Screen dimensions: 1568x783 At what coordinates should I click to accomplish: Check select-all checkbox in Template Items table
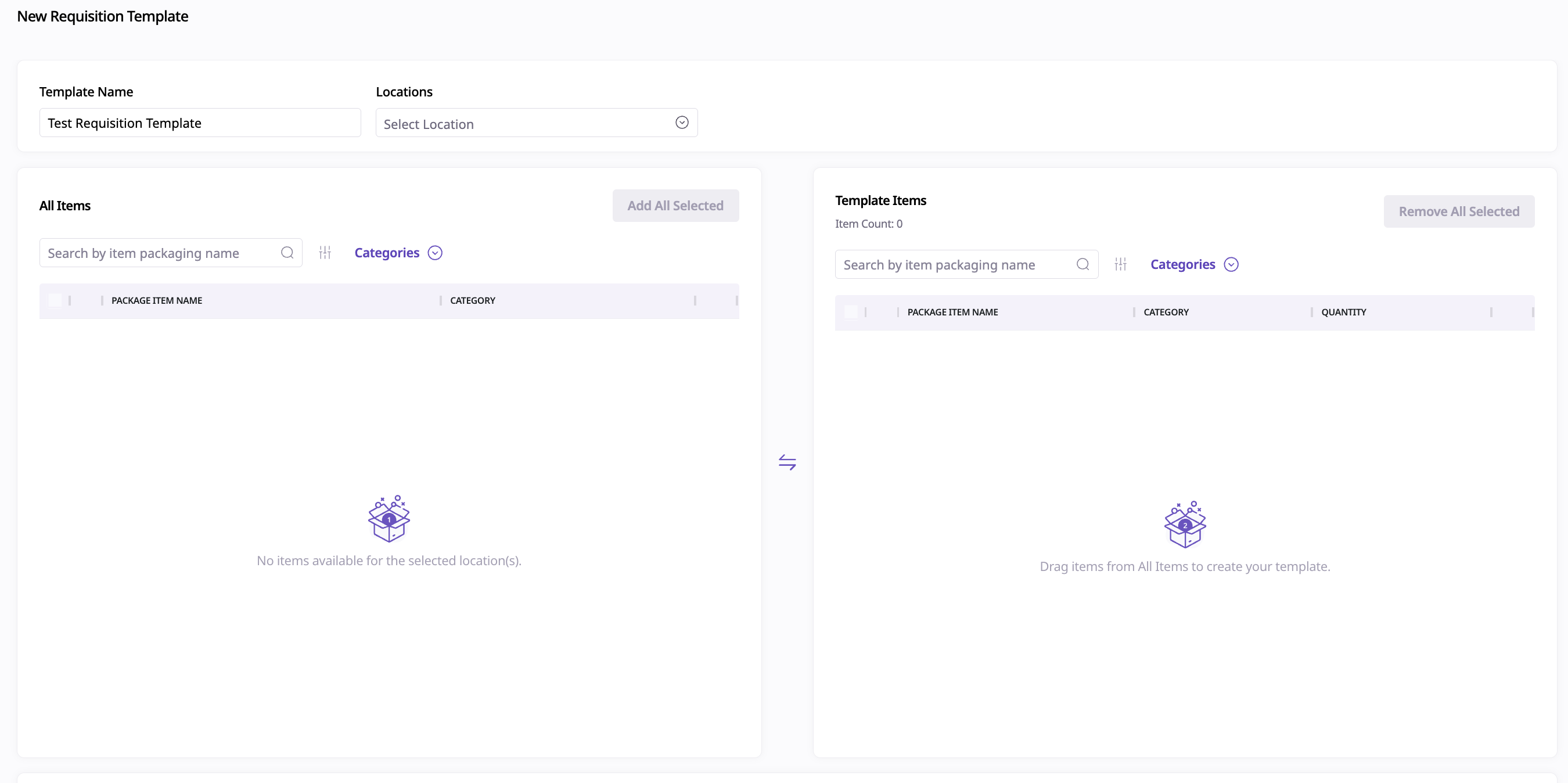click(850, 313)
